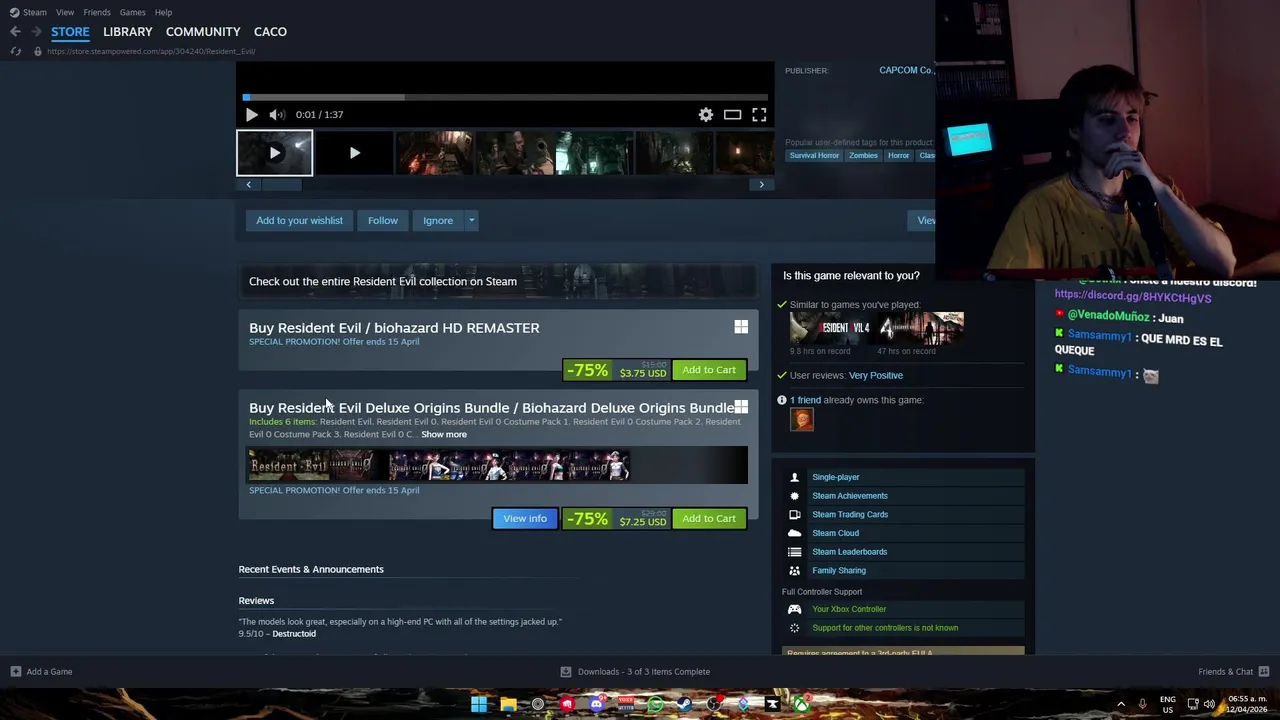Open Help menu
This screenshot has height=720, width=1280.
point(163,12)
